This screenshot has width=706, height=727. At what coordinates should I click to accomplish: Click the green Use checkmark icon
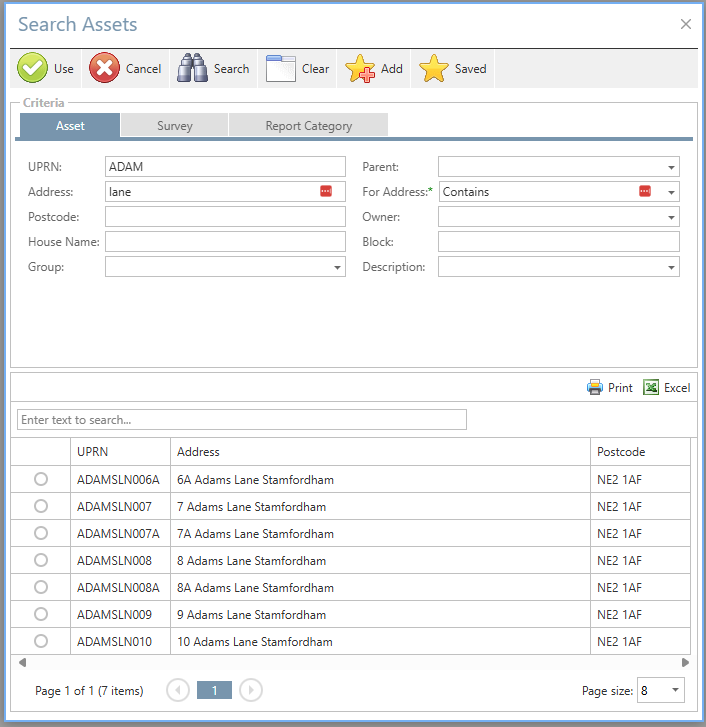(33, 69)
